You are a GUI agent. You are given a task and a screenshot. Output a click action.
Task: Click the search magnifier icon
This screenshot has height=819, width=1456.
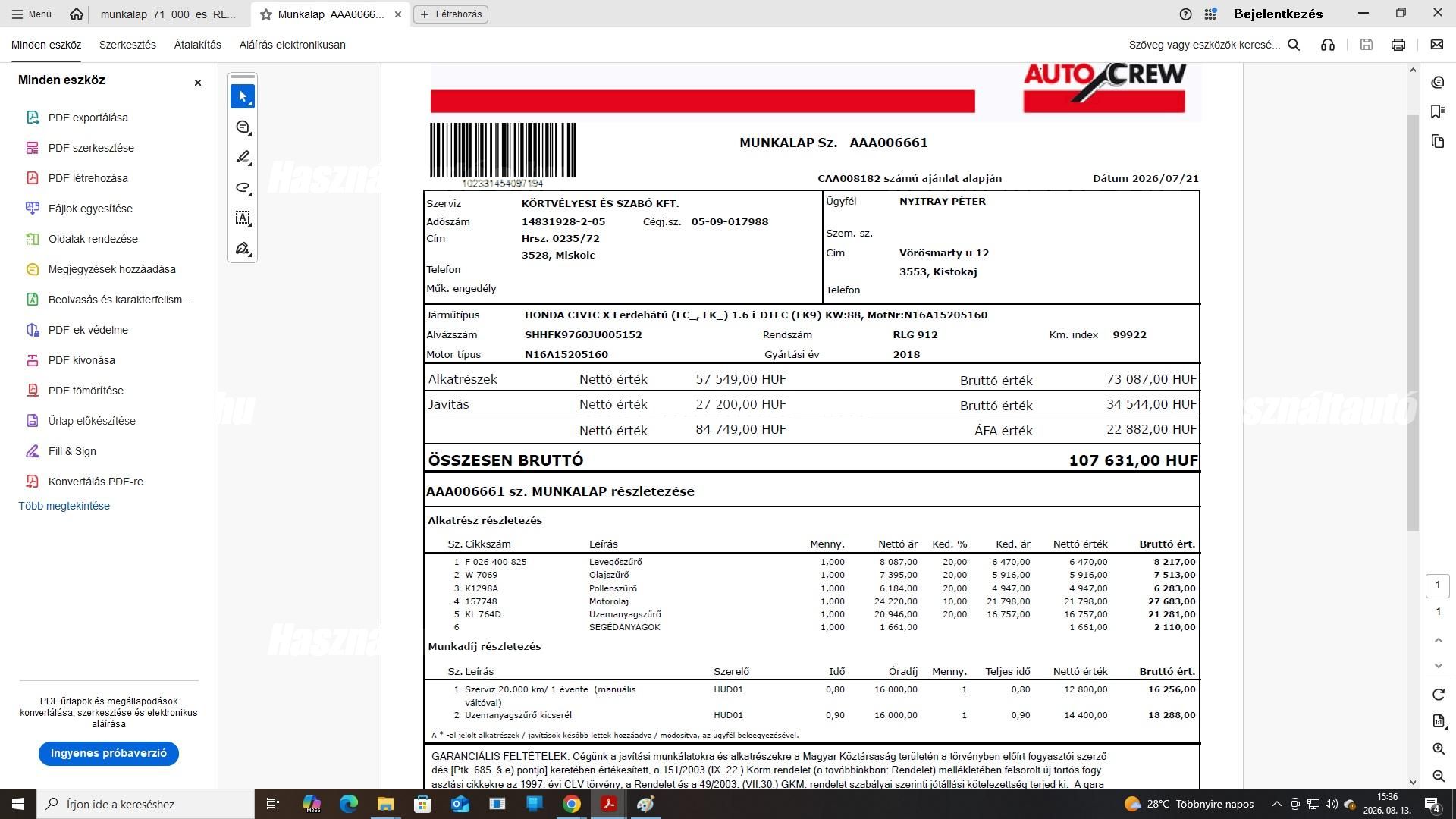coord(1294,45)
